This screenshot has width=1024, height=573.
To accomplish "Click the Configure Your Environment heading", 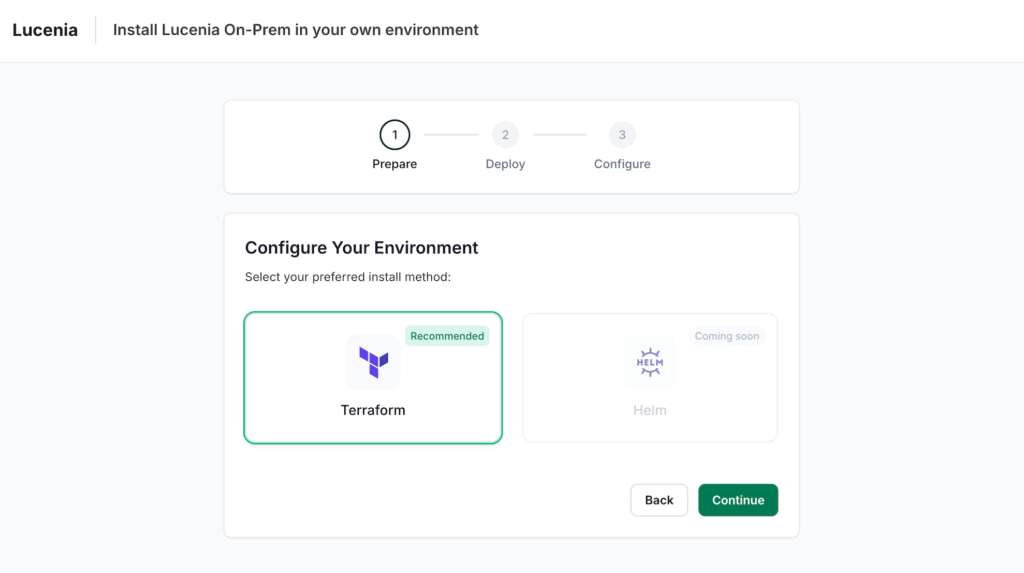I will pos(362,248).
